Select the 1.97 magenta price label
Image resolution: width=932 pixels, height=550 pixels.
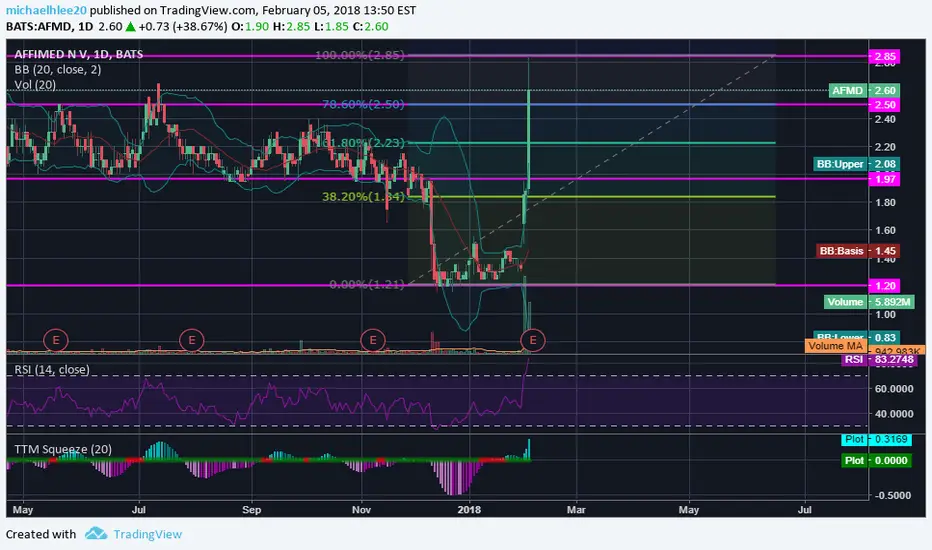[x=884, y=179]
